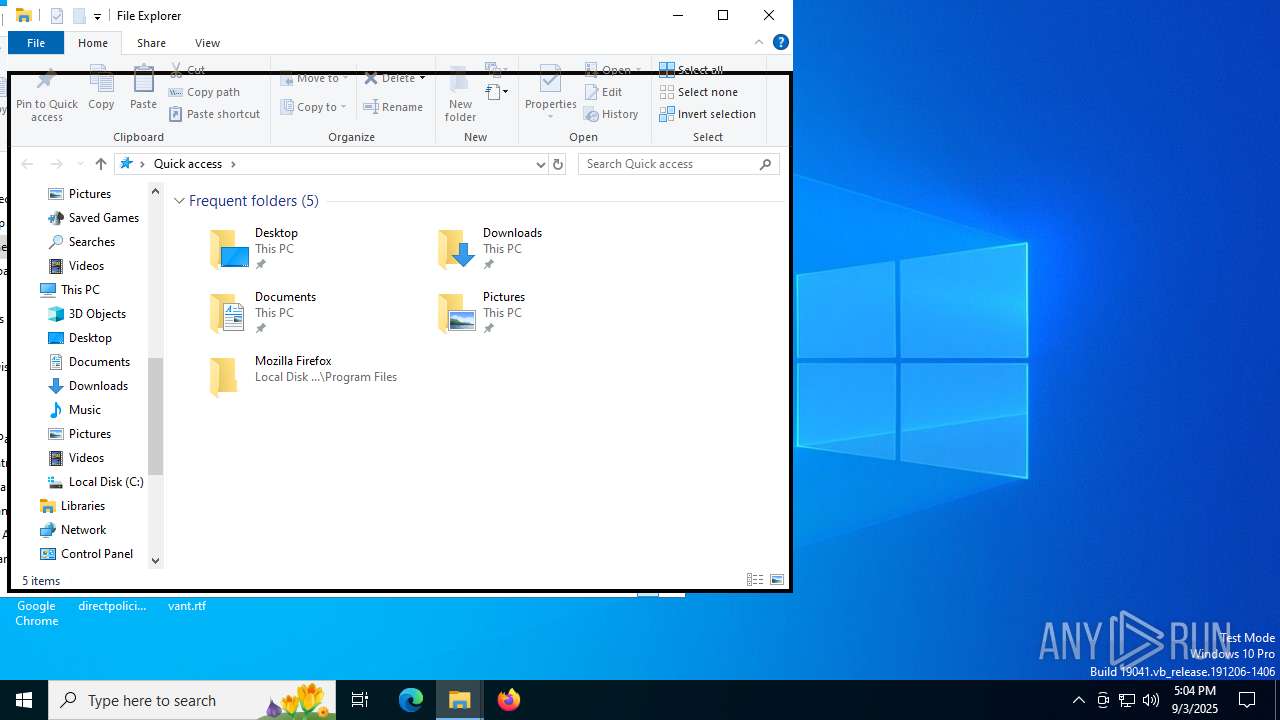Viewport: 1280px width, 720px height.
Task: Click the Edit button in Open group
Action: 603,92
